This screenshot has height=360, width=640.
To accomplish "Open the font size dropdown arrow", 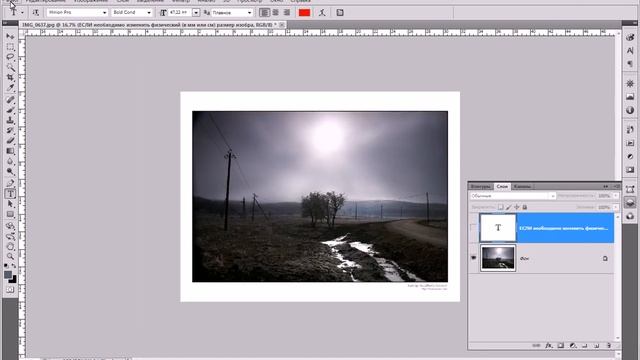I will [x=196, y=13].
